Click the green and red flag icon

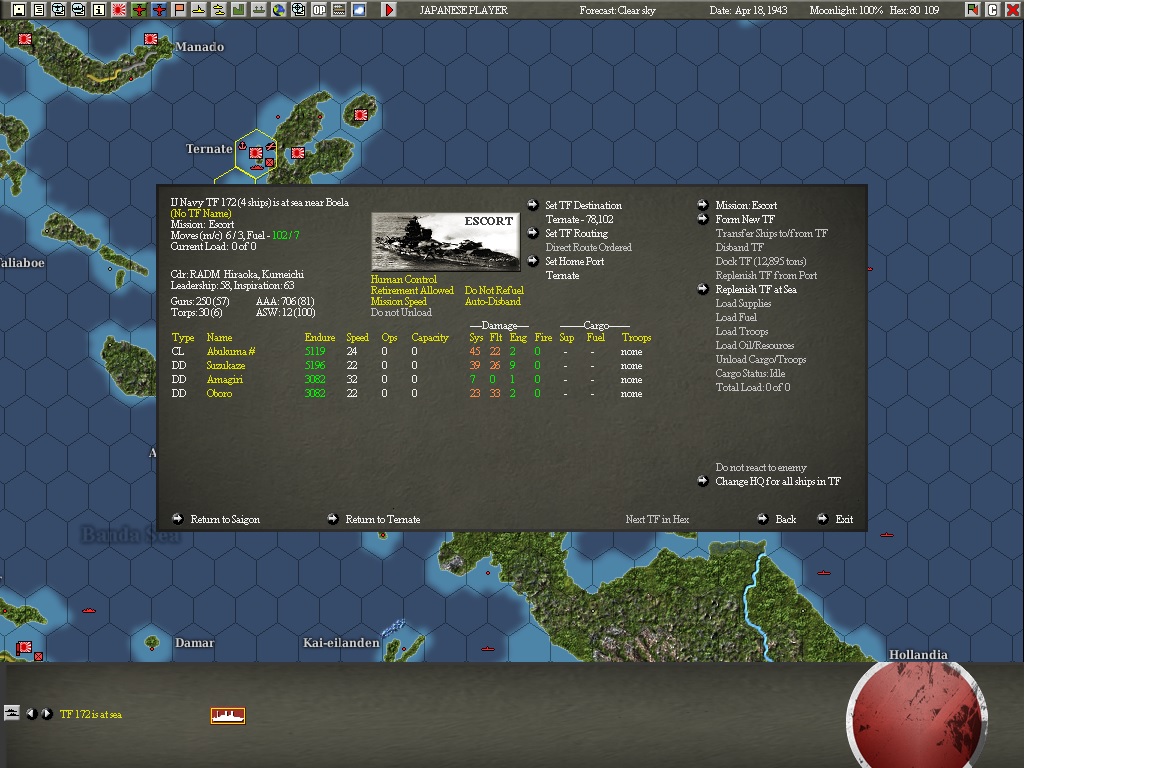click(973, 10)
